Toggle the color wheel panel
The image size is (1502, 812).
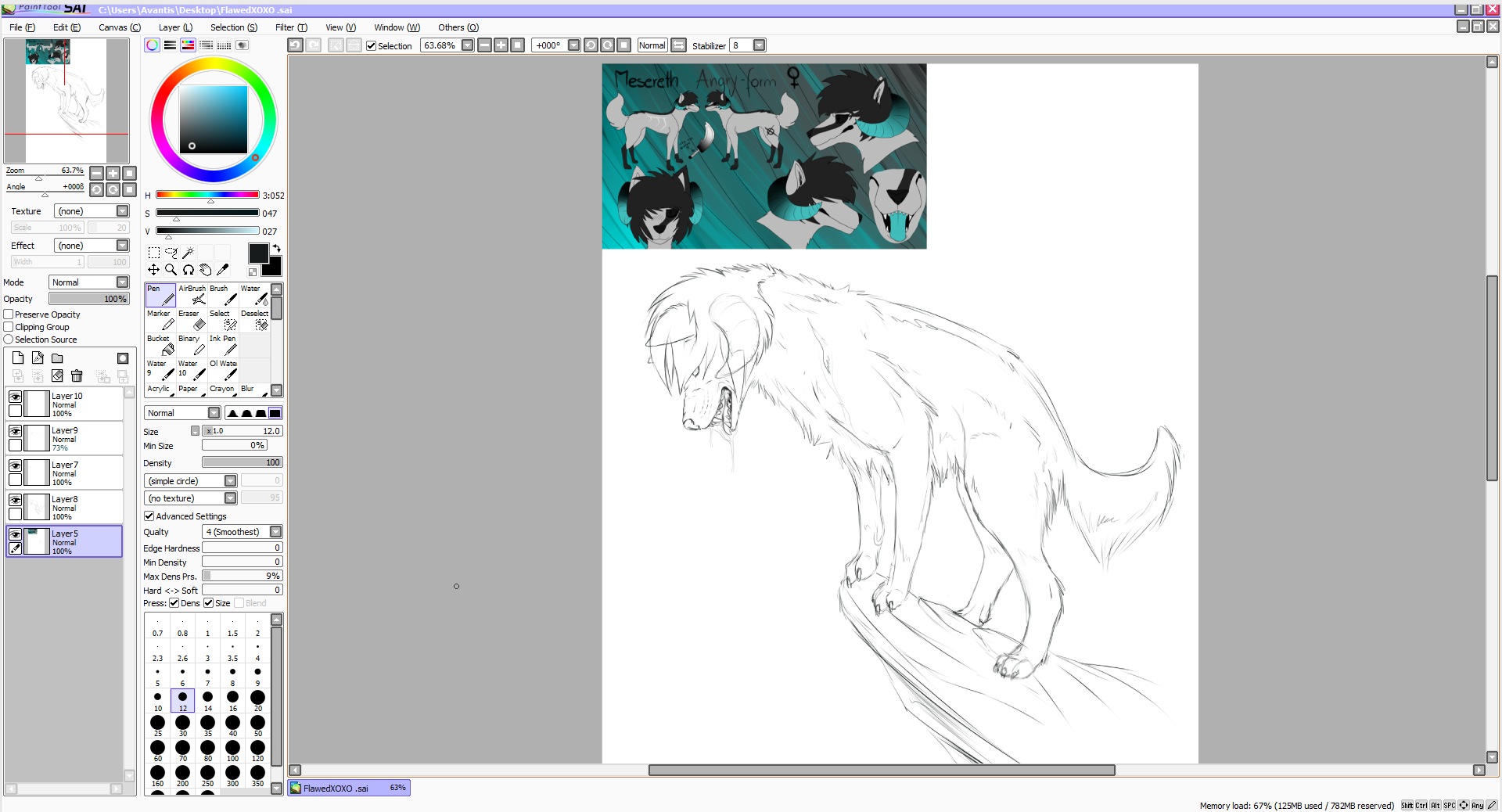coord(153,45)
